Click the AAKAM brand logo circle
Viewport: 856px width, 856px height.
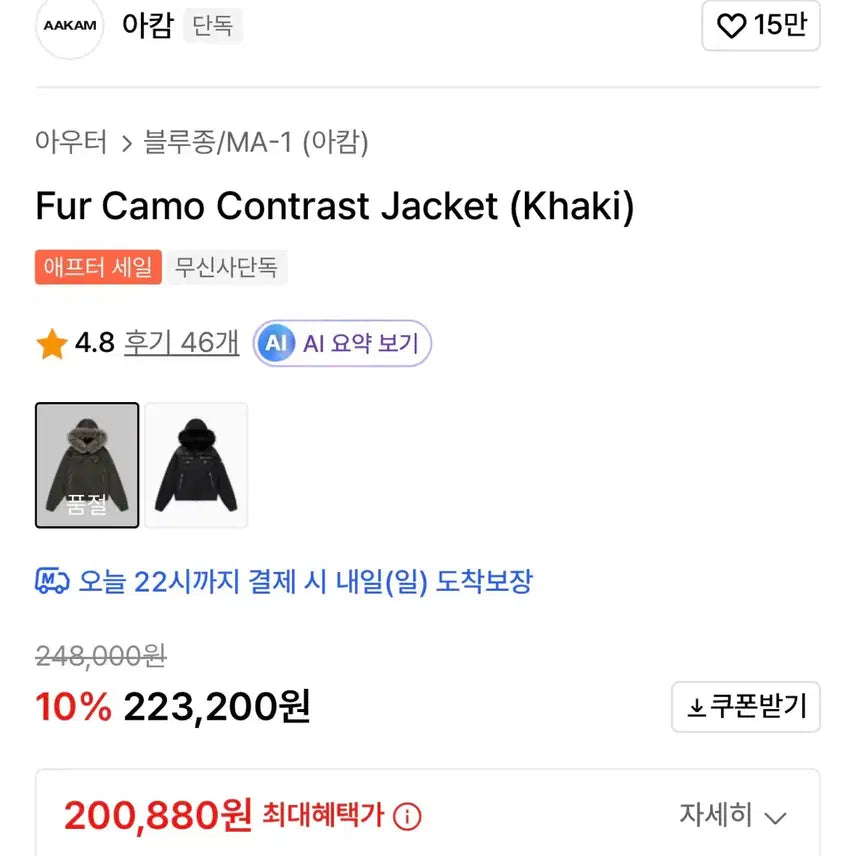68,26
